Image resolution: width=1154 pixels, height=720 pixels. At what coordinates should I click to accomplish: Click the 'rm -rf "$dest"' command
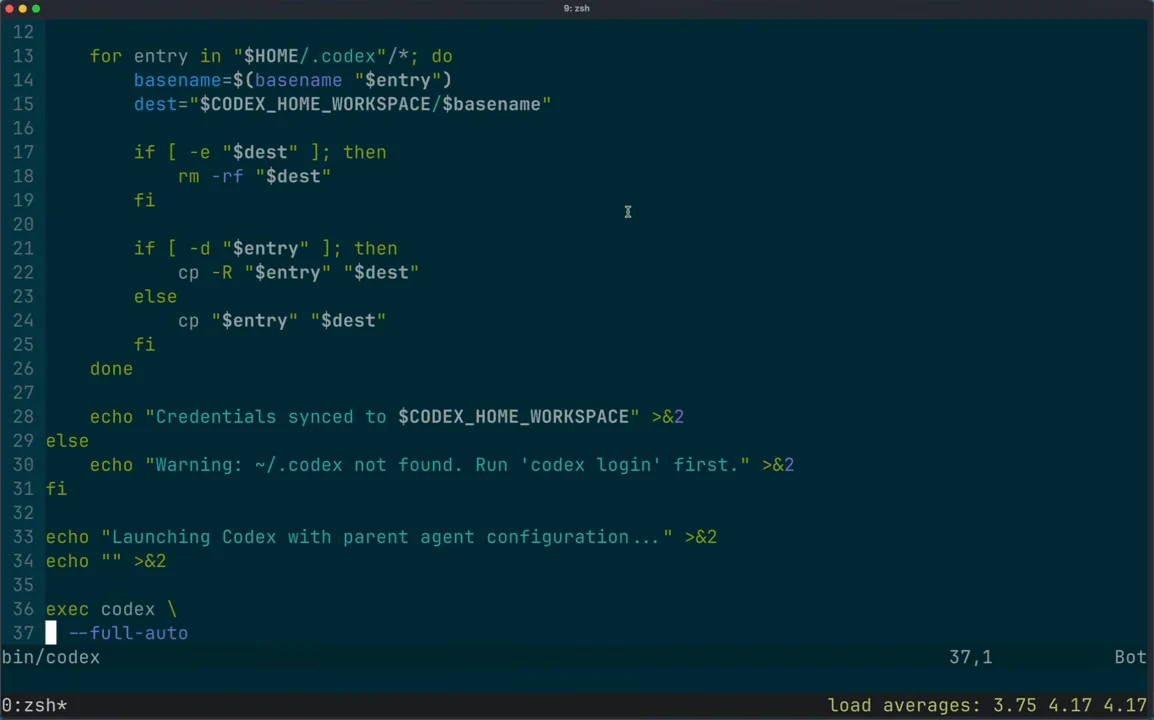pyautogui.click(x=255, y=177)
